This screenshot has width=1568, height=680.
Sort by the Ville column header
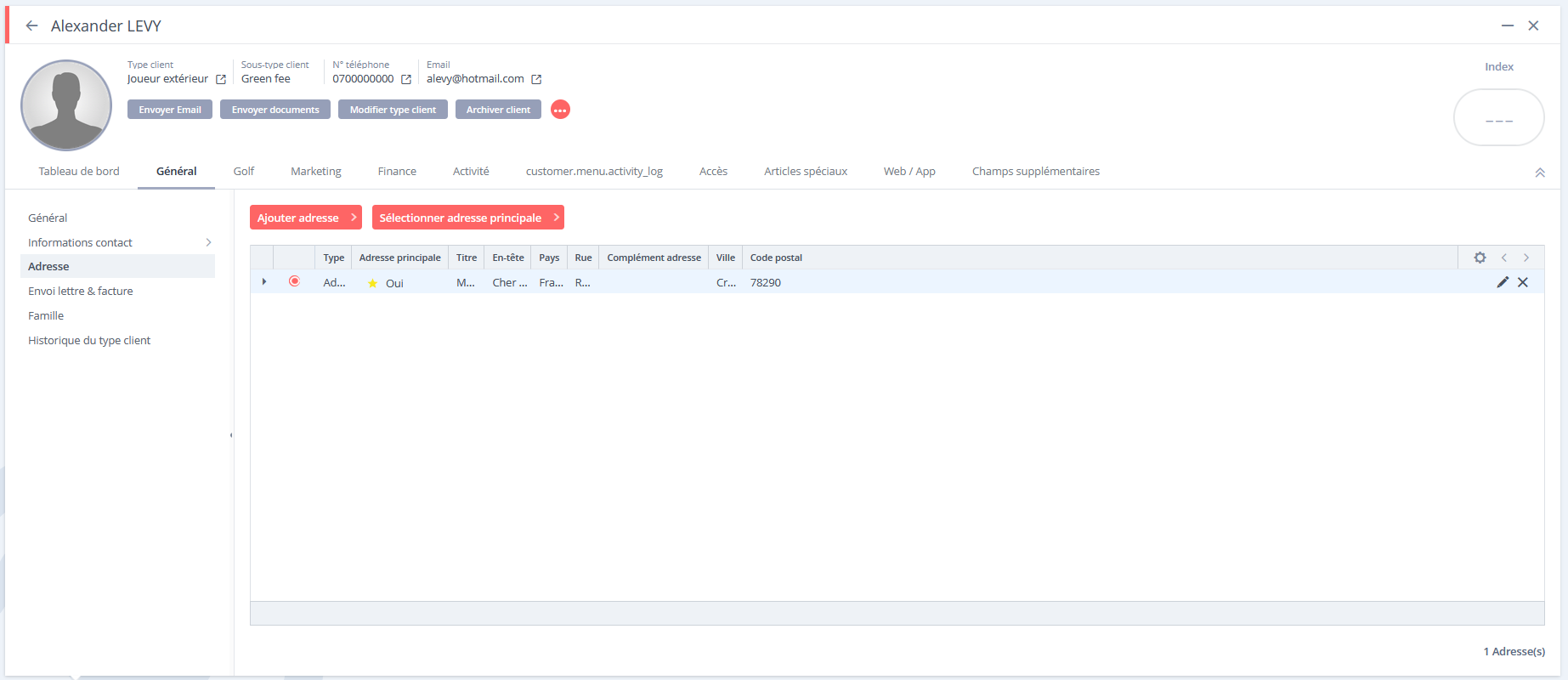(x=726, y=258)
